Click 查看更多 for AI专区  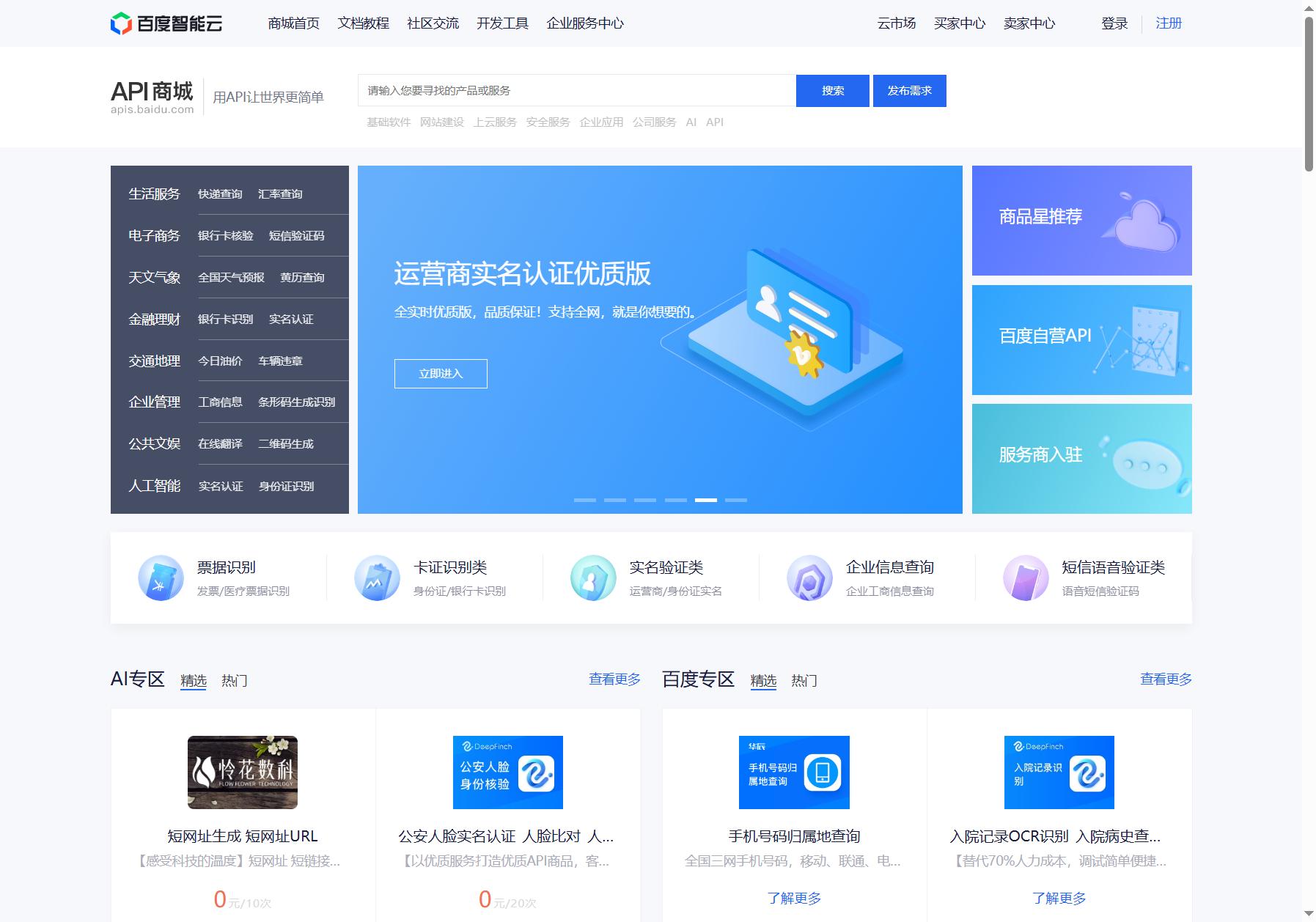click(614, 679)
